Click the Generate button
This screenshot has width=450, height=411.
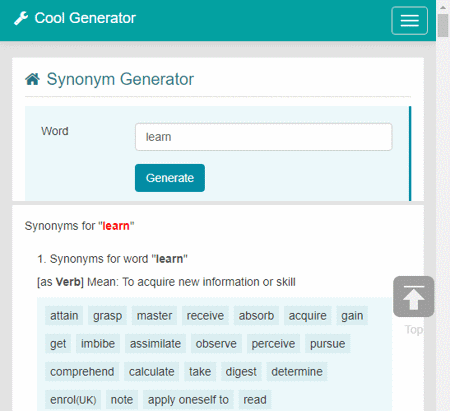(x=170, y=178)
